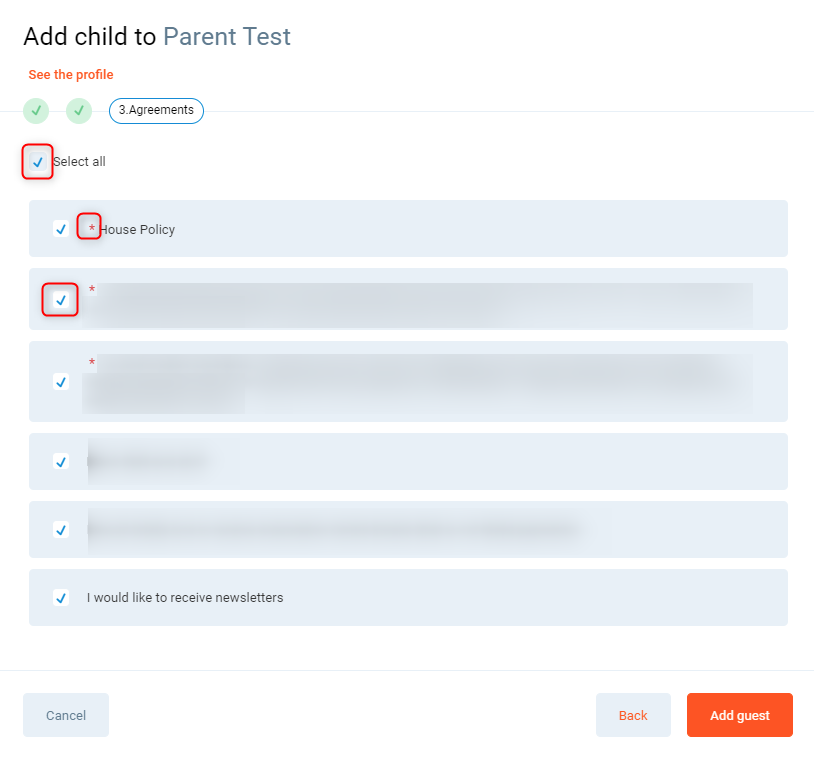Click the red asterisk beside House Policy
Screen dimensions: 814x757
(92, 229)
